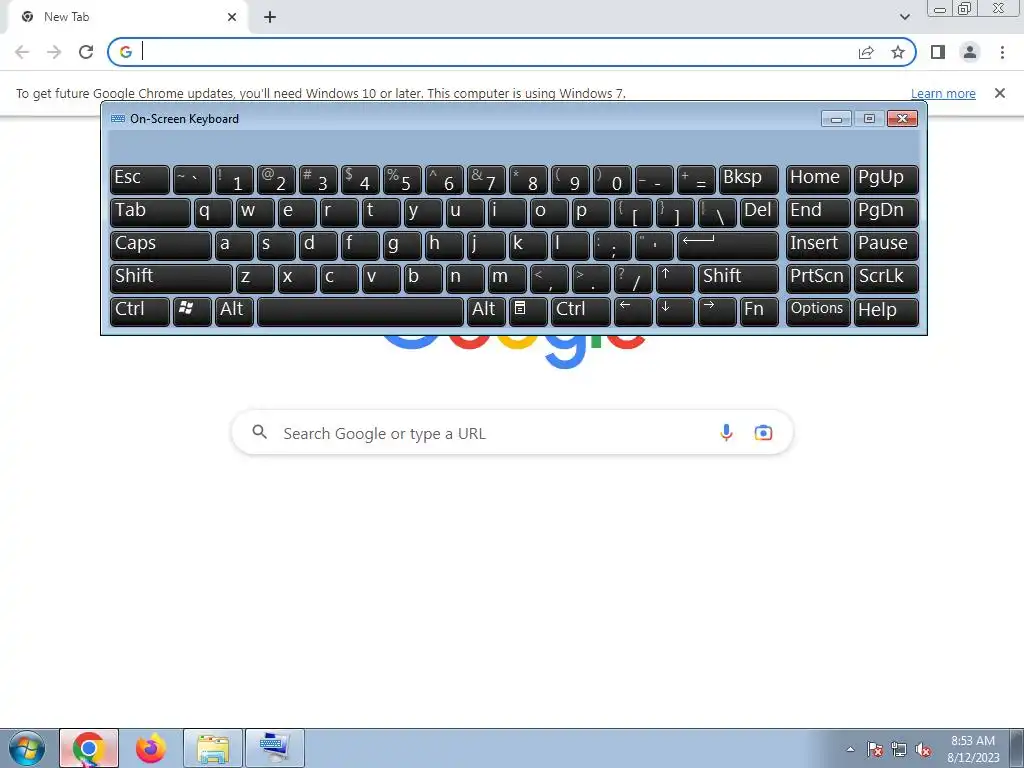Image resolution: width=1024 pixels, height=768 pixels.
Task: Select the New Tab tab
Action: 124,17
